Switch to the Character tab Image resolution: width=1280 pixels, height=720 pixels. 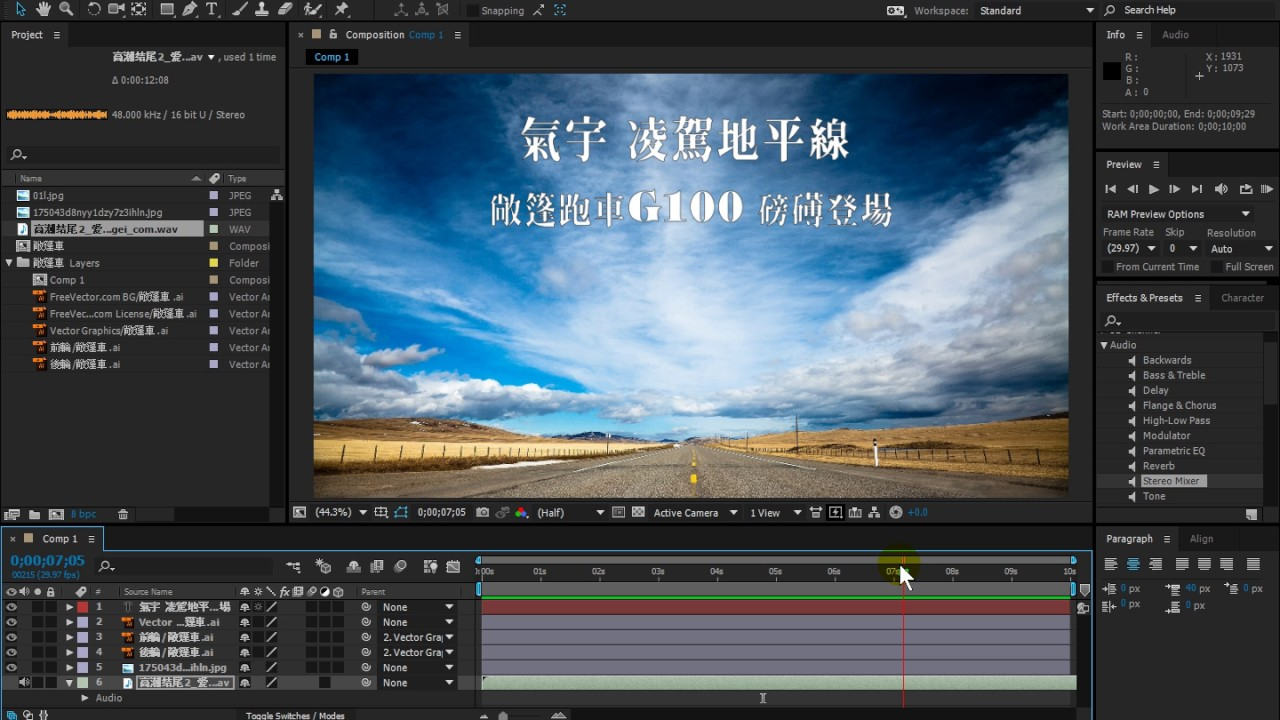click(1242, 297)
